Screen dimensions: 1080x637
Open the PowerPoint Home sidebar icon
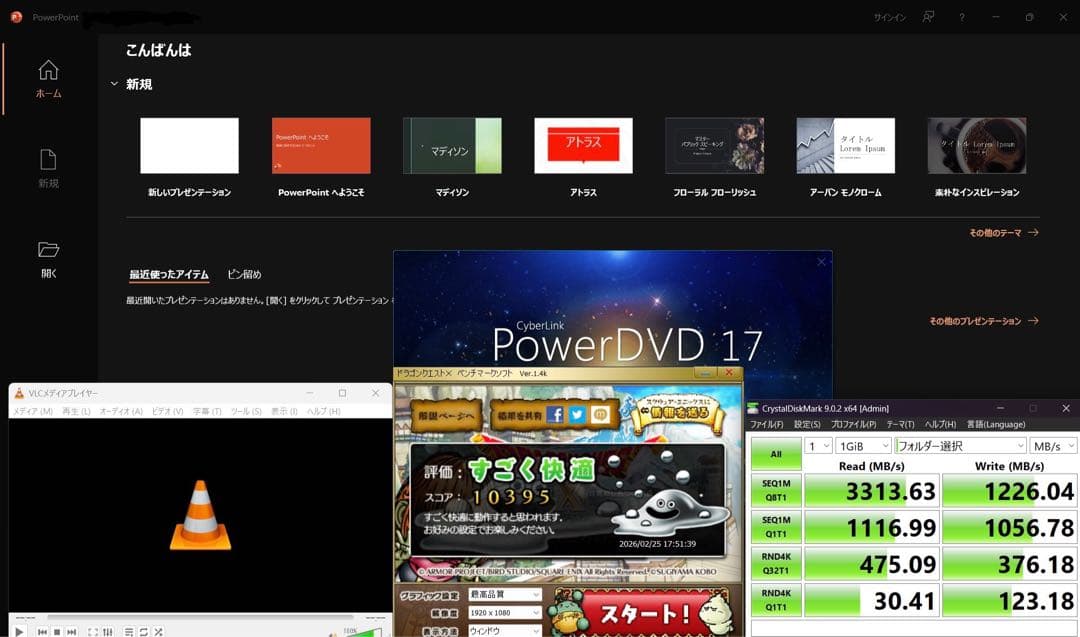pos(48,70)
